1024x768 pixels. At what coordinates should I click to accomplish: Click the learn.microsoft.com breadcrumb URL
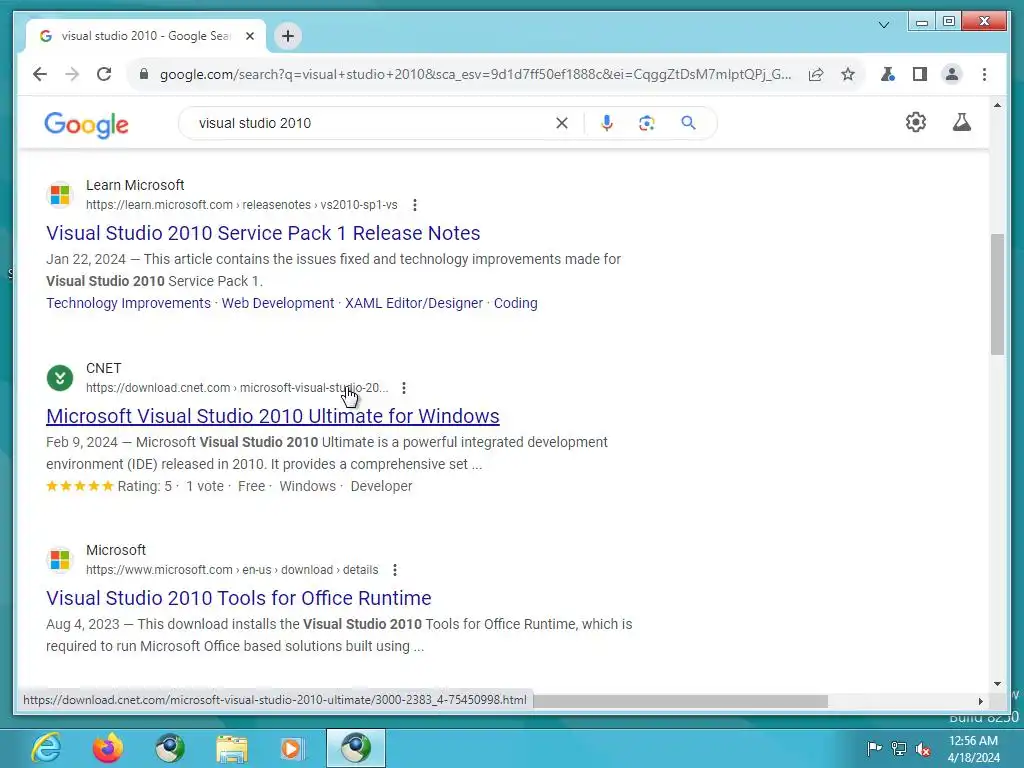242,205
